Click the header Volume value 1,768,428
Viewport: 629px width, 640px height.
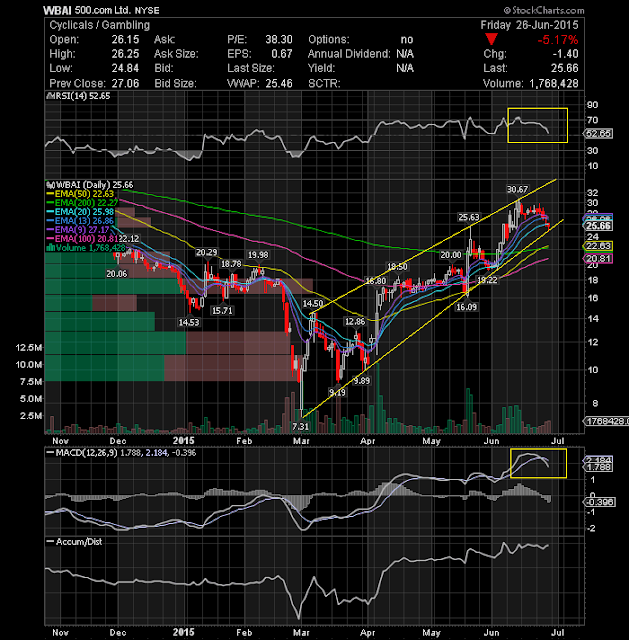click(554, 83)
